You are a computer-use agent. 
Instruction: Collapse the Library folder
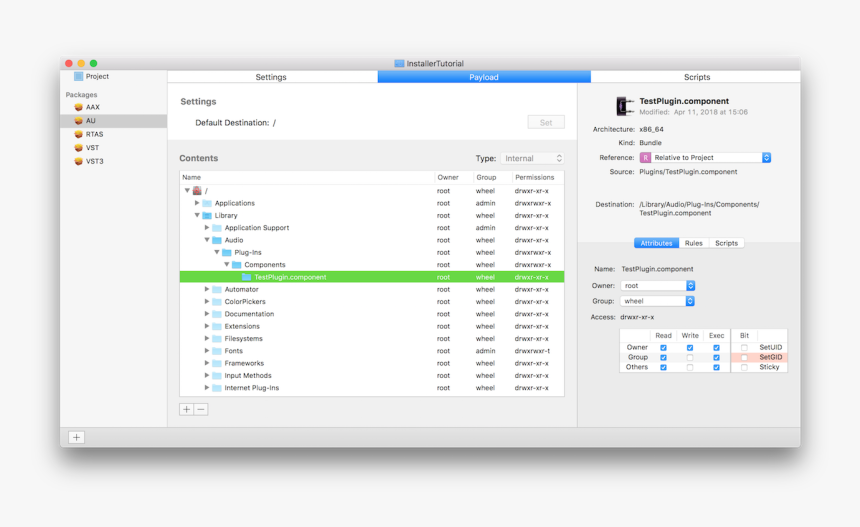pos(197,216)
